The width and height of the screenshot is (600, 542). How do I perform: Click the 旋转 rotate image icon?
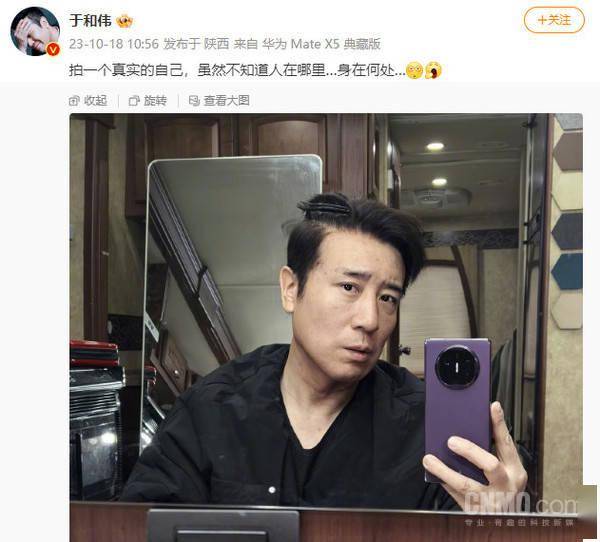pos(134,101)
